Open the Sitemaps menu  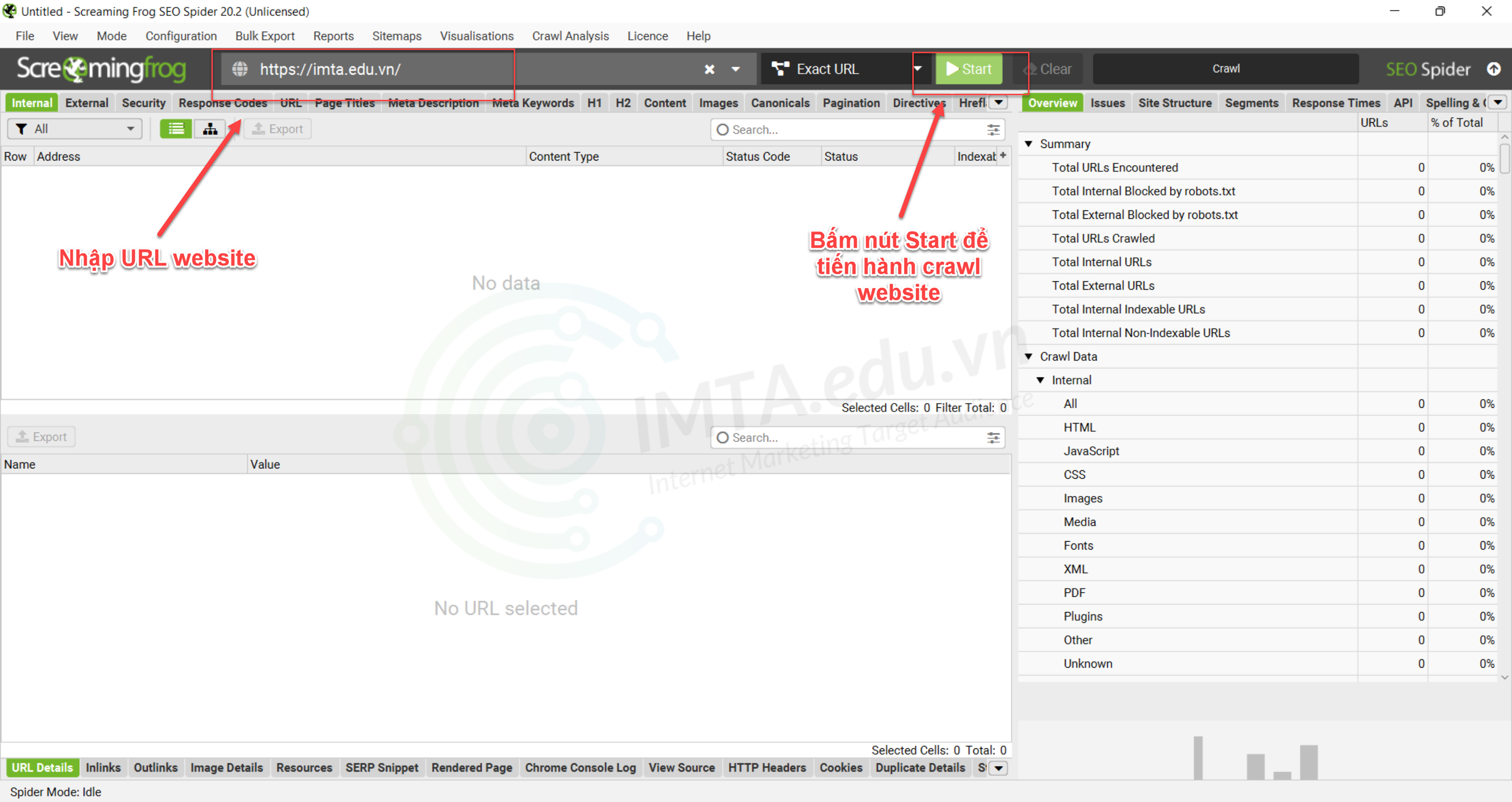(x=397, y=36)
